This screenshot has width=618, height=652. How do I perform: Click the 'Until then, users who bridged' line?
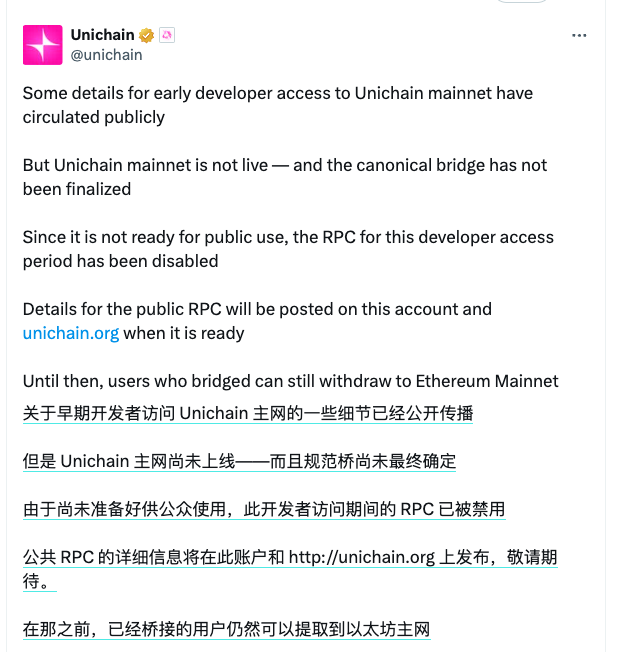(x=291, y=381)
